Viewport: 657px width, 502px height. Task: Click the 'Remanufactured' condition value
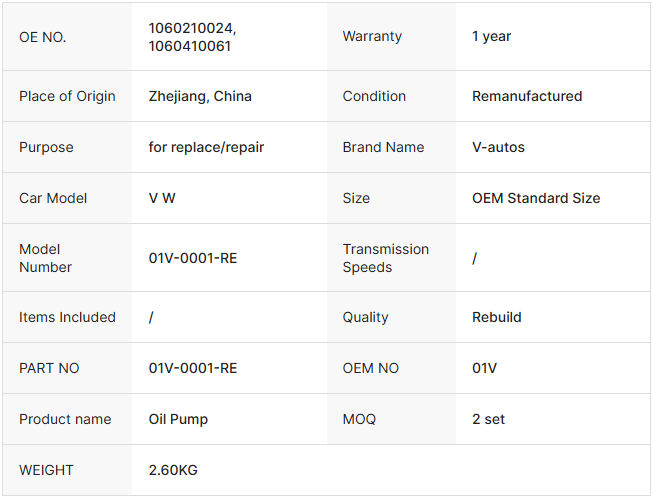[x=526, y=97]
